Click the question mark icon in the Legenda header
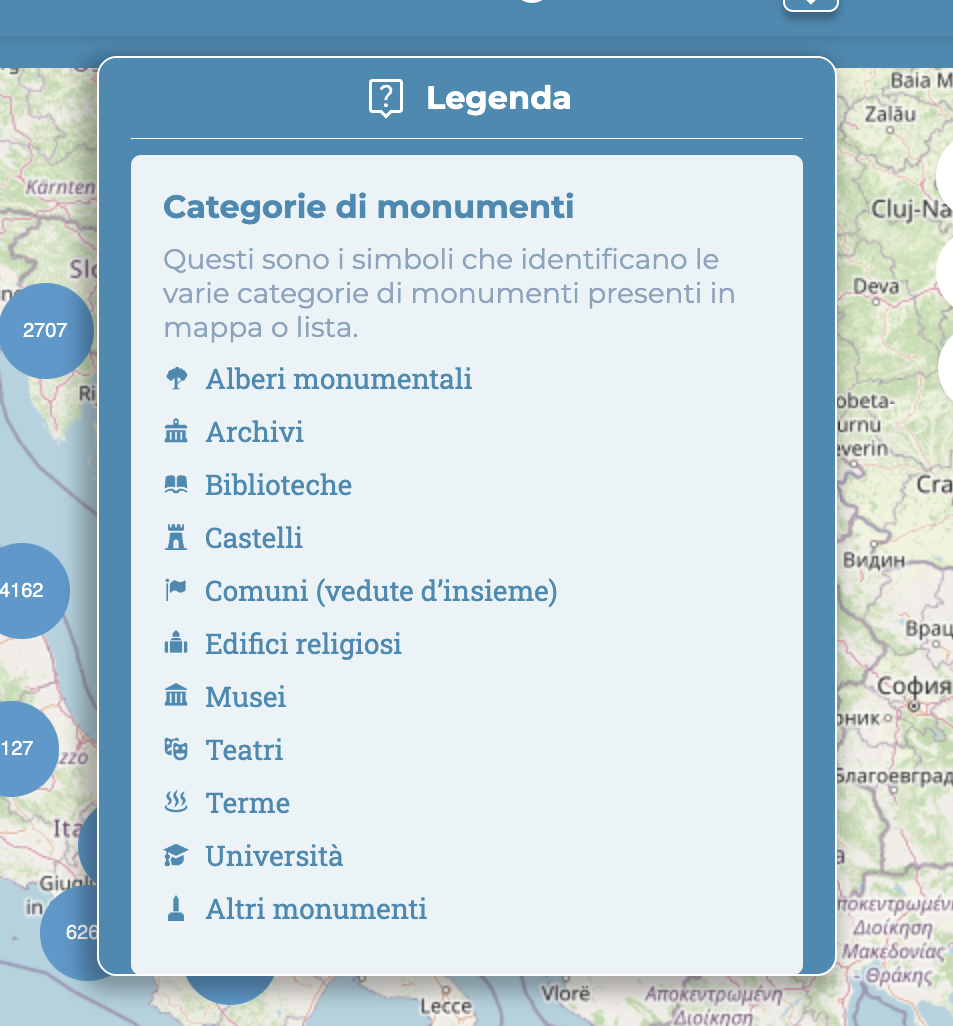Viewport: 953px width, 1026px height. [386, 97]
